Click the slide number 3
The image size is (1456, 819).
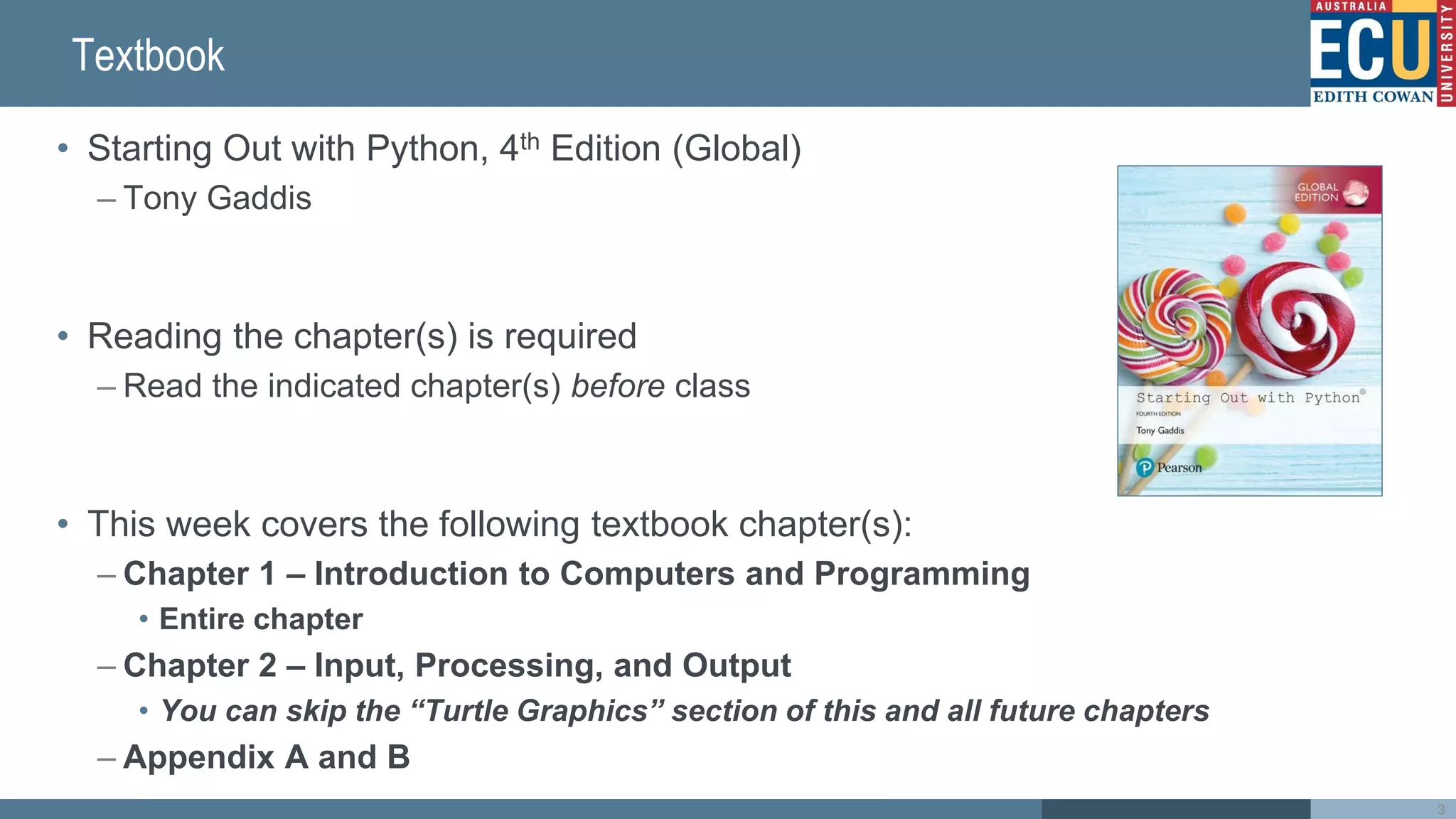tap(1441, 810)
